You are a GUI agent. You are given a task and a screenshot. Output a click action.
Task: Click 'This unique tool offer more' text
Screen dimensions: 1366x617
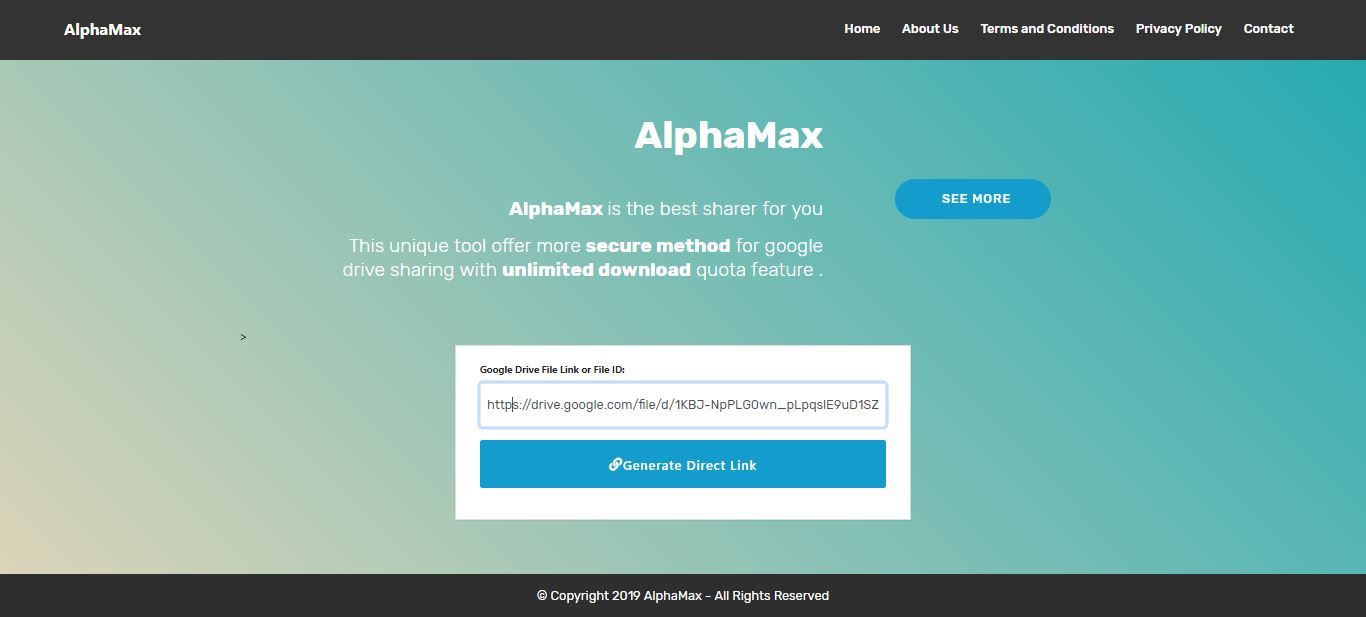[x=465, y=246]
